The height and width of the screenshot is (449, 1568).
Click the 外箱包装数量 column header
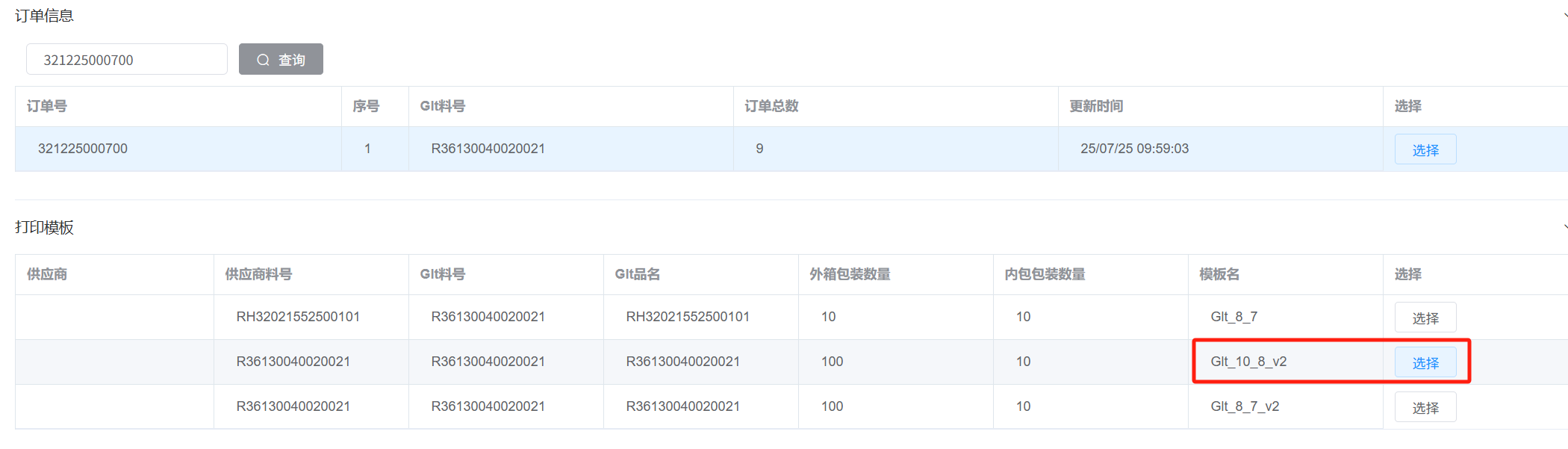click(850, 274)
